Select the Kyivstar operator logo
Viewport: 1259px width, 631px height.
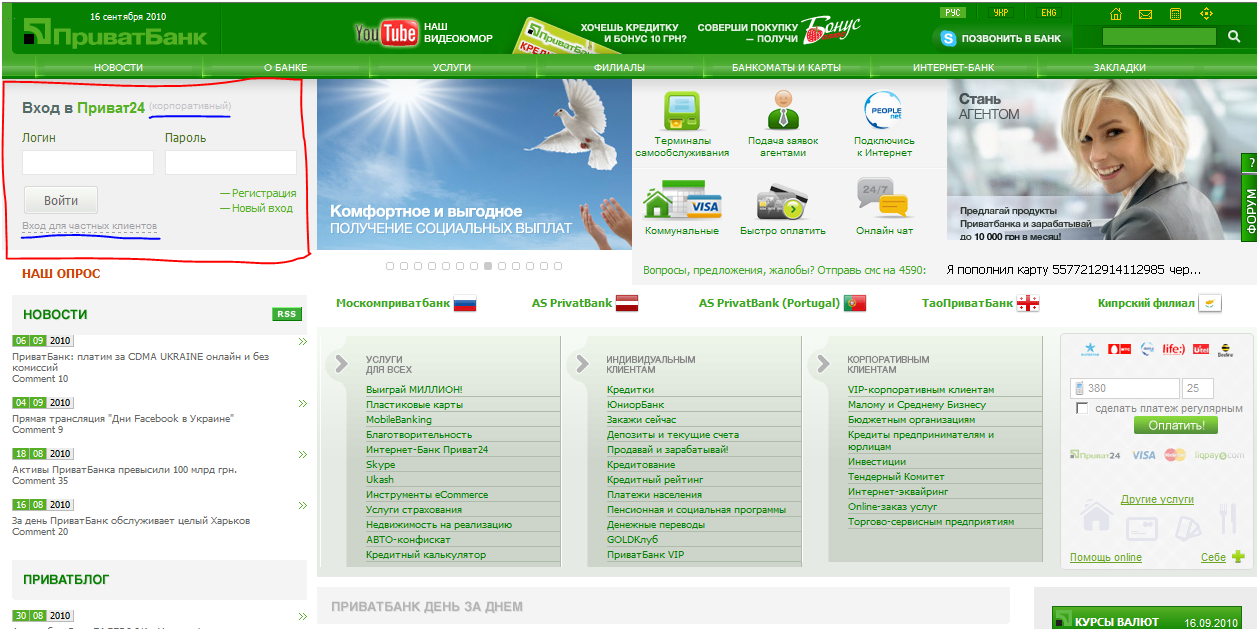[1090, 349]
